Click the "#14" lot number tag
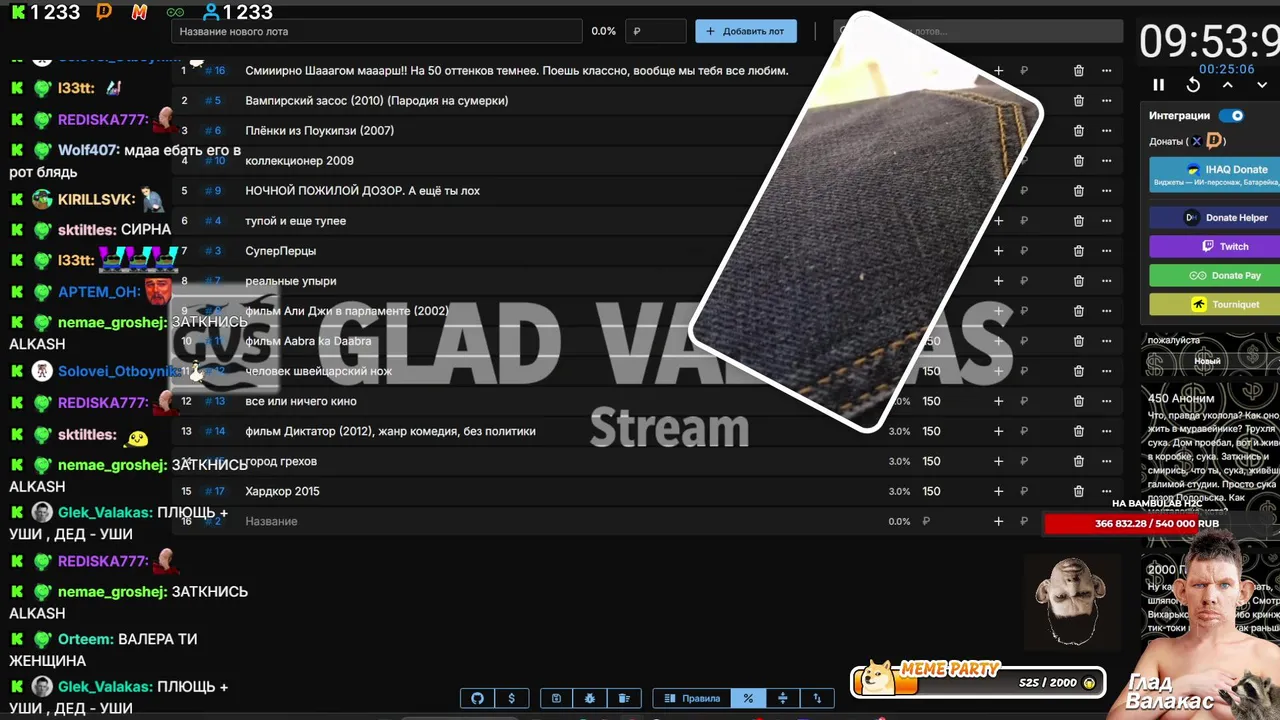The width and height of the screenshot is (1280, 720). click(x=215, y=431)
